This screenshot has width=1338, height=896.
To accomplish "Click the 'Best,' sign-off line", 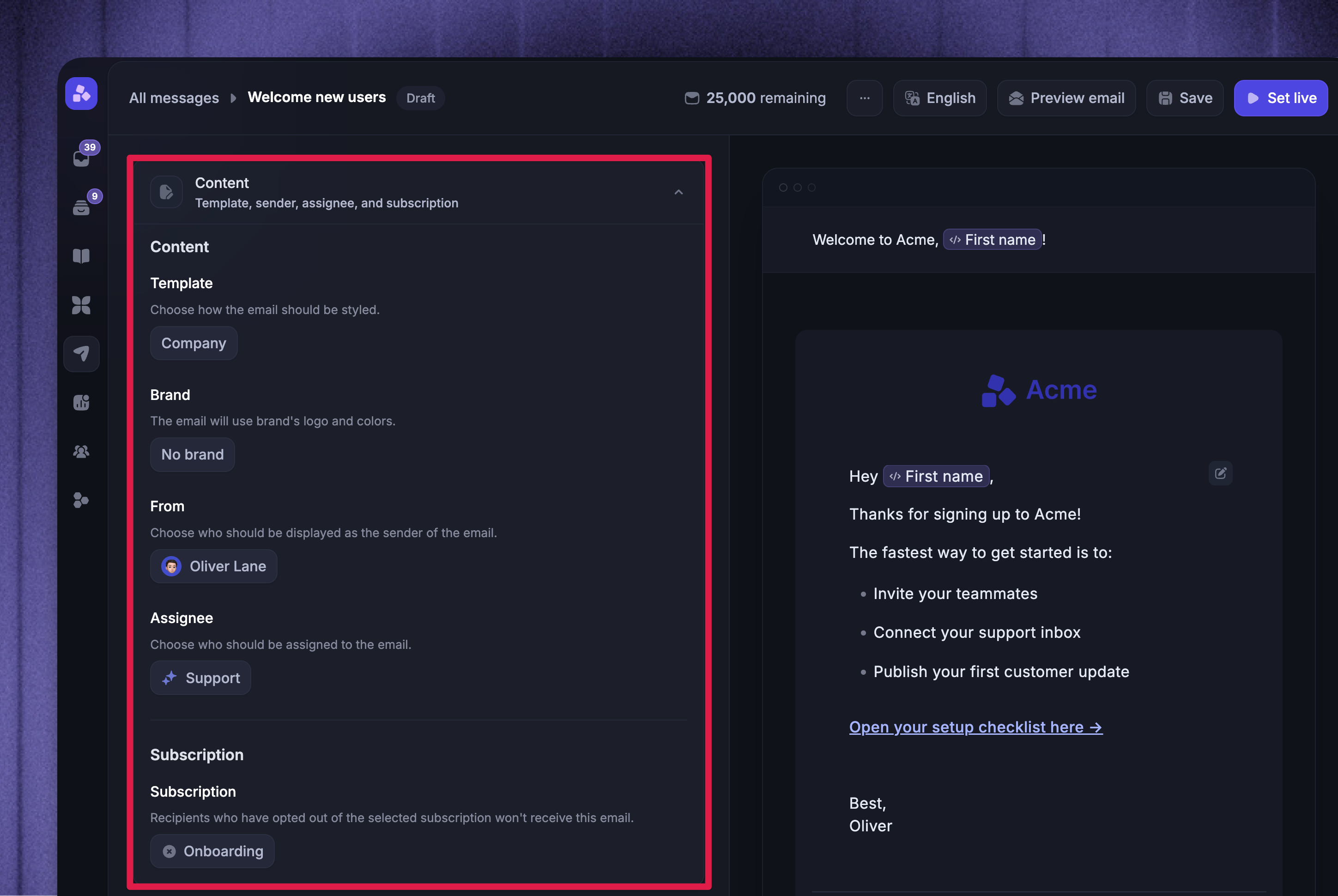I will (867, 804).
